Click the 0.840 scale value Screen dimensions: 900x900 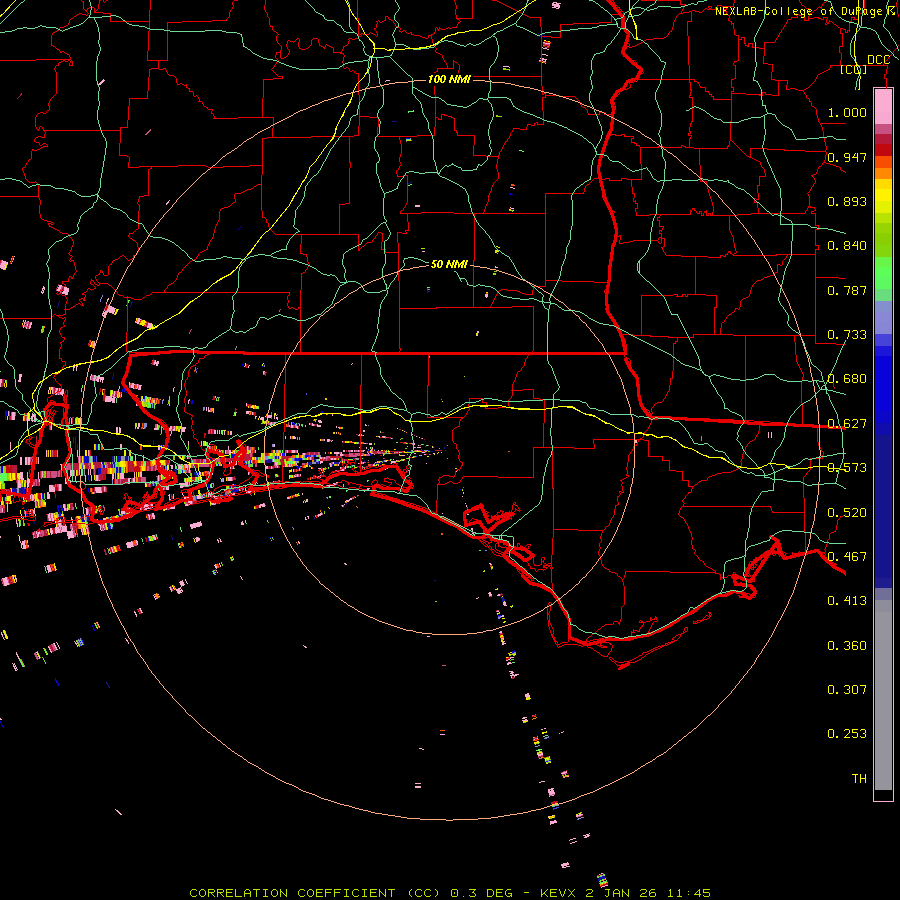click(x=847, y=246)
